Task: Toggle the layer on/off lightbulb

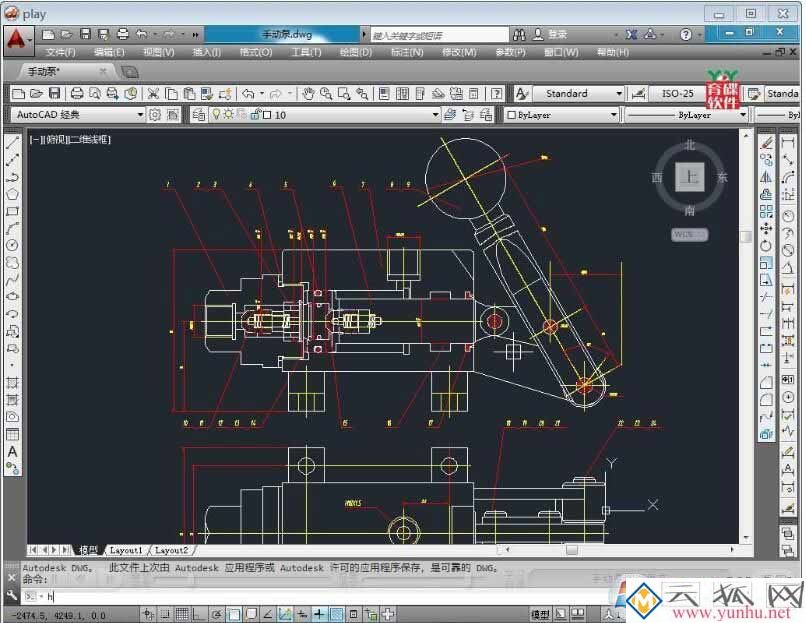Action: pos(216,114)
